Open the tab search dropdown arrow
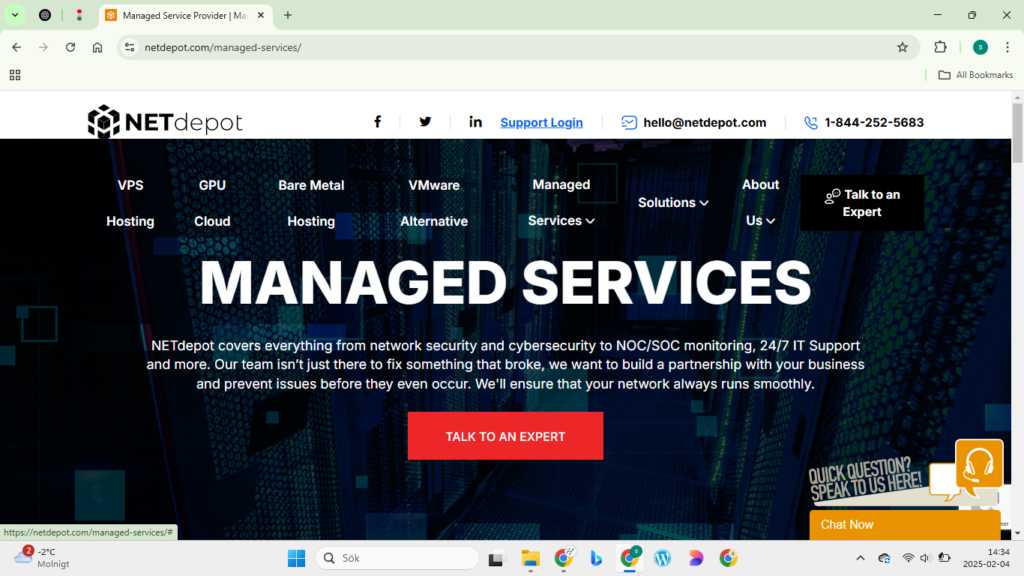1024x576 pixels. click(15, 15)
